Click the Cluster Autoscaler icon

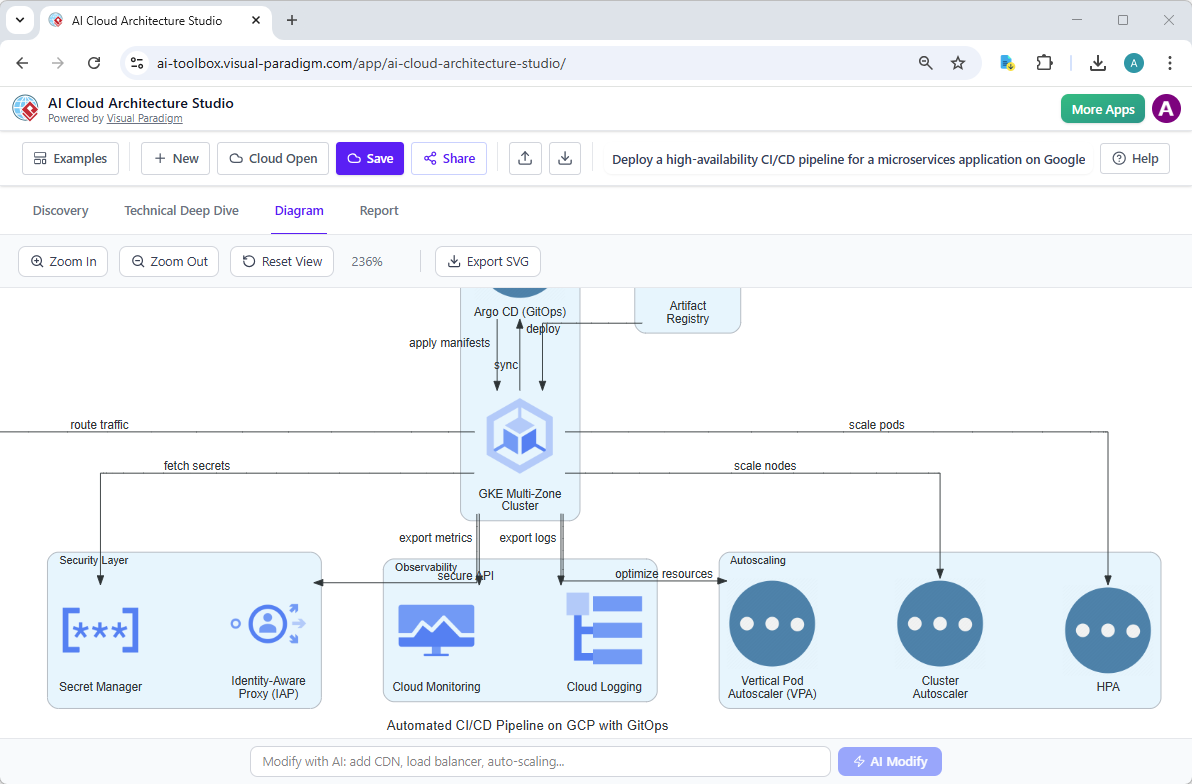pos(939,622)
